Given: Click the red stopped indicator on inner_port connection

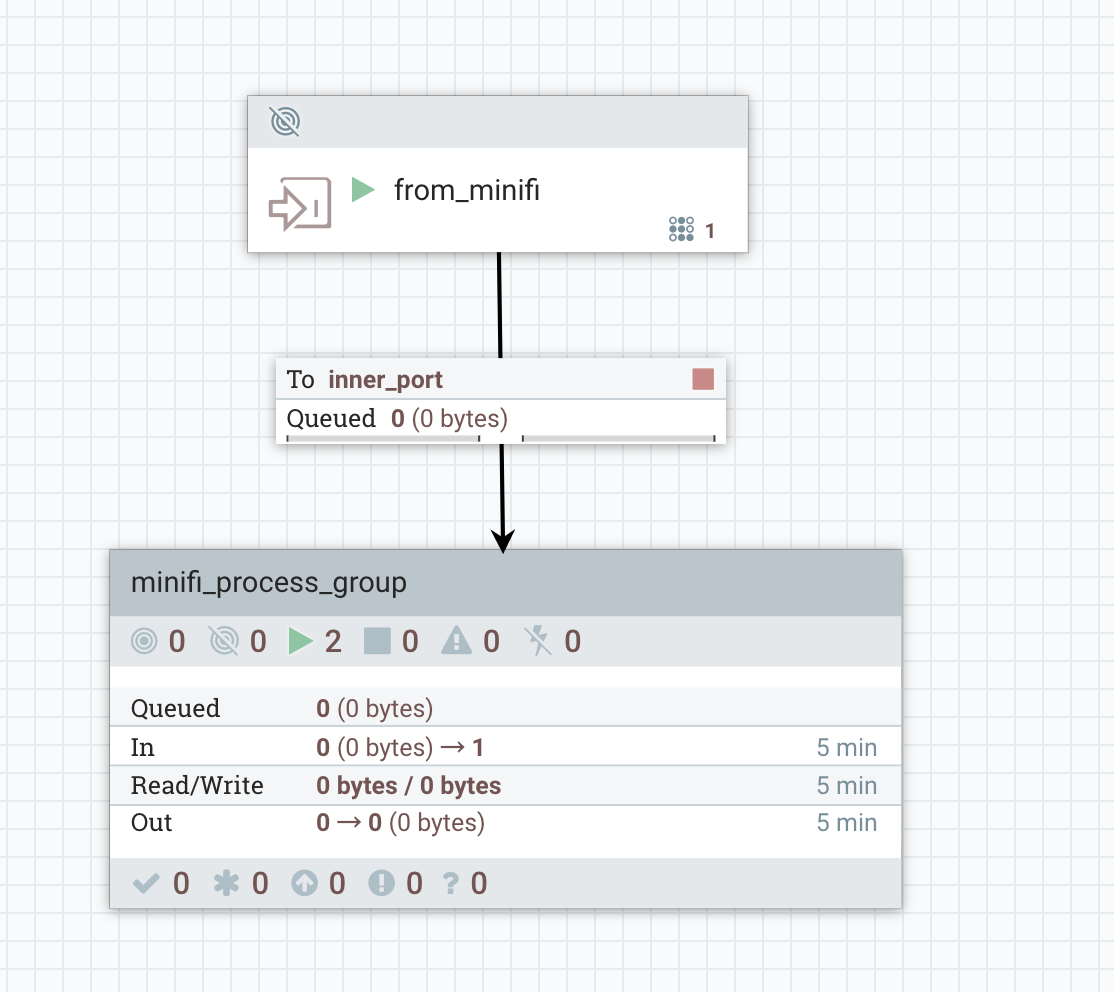Looking at the screenshot, I should [x=703, y=379].
